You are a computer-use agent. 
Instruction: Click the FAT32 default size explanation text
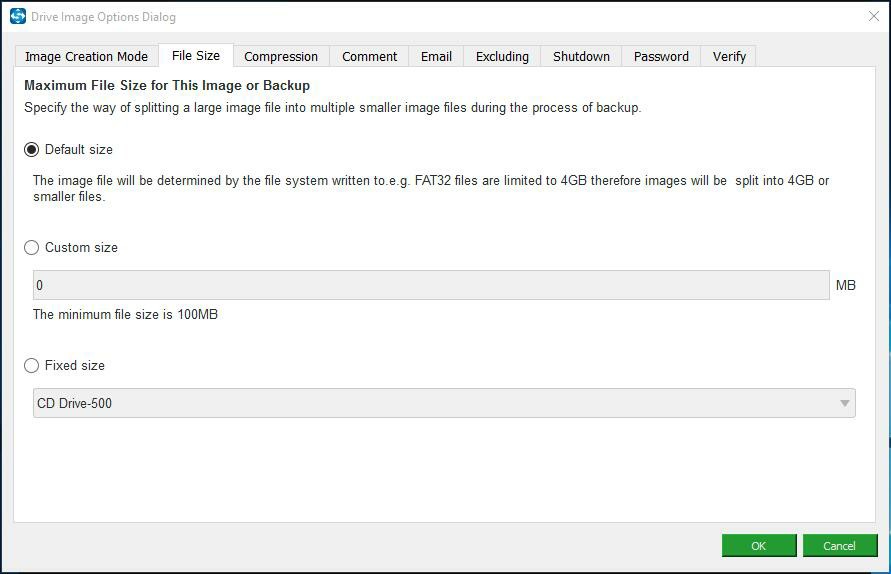431,188
